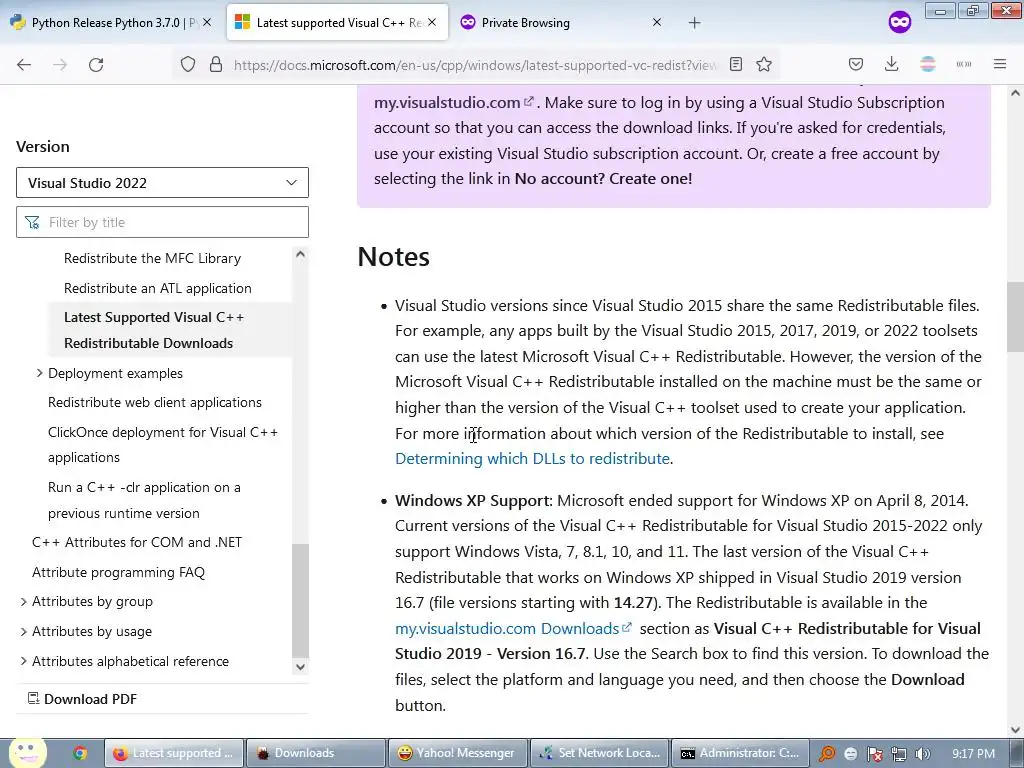Screen dimensions: 1024x768
Task: Open the tracking protection shield icon
Action: pyautogui.click(x=188, y=65)
